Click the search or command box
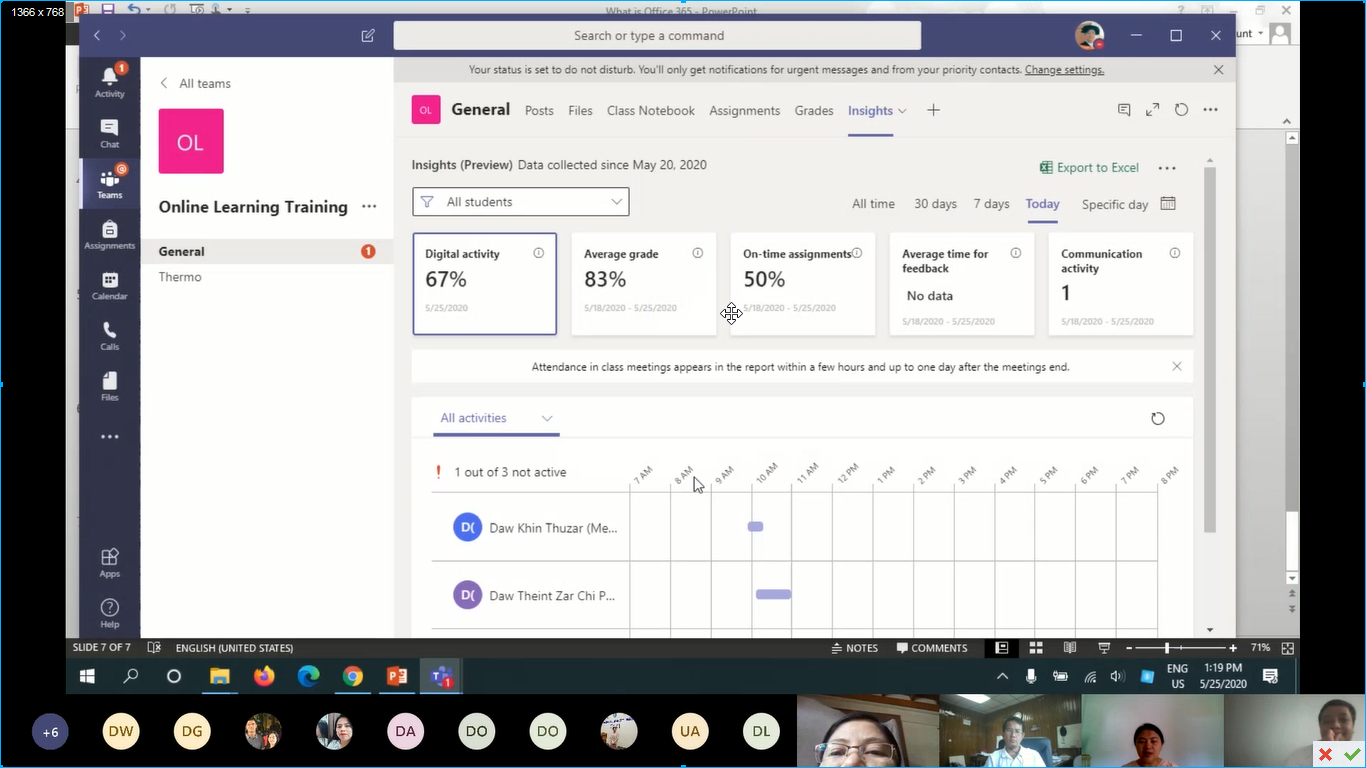The height and width of the screenshot is (768, 1366). click(657, 35)
